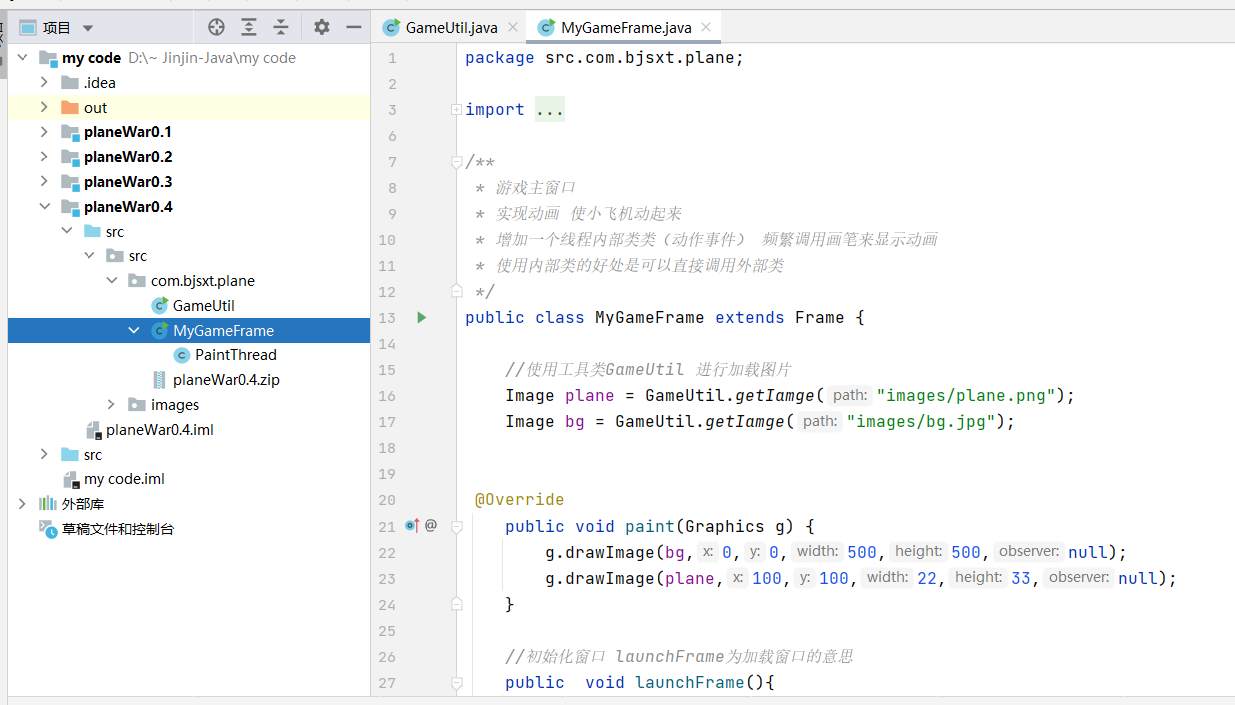Click the Collapse All icon in project toolbar
Image resolution: width=1235 pixels, height=705 pixels.
[281, 27]
